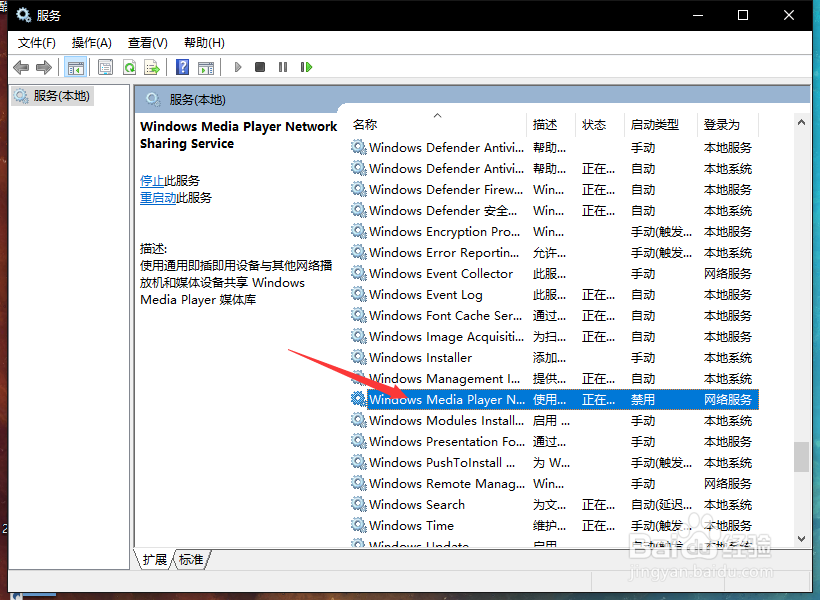Toggle the show/hide action pane icon
This screenshot has height=600, width=820.
(206, 67)
